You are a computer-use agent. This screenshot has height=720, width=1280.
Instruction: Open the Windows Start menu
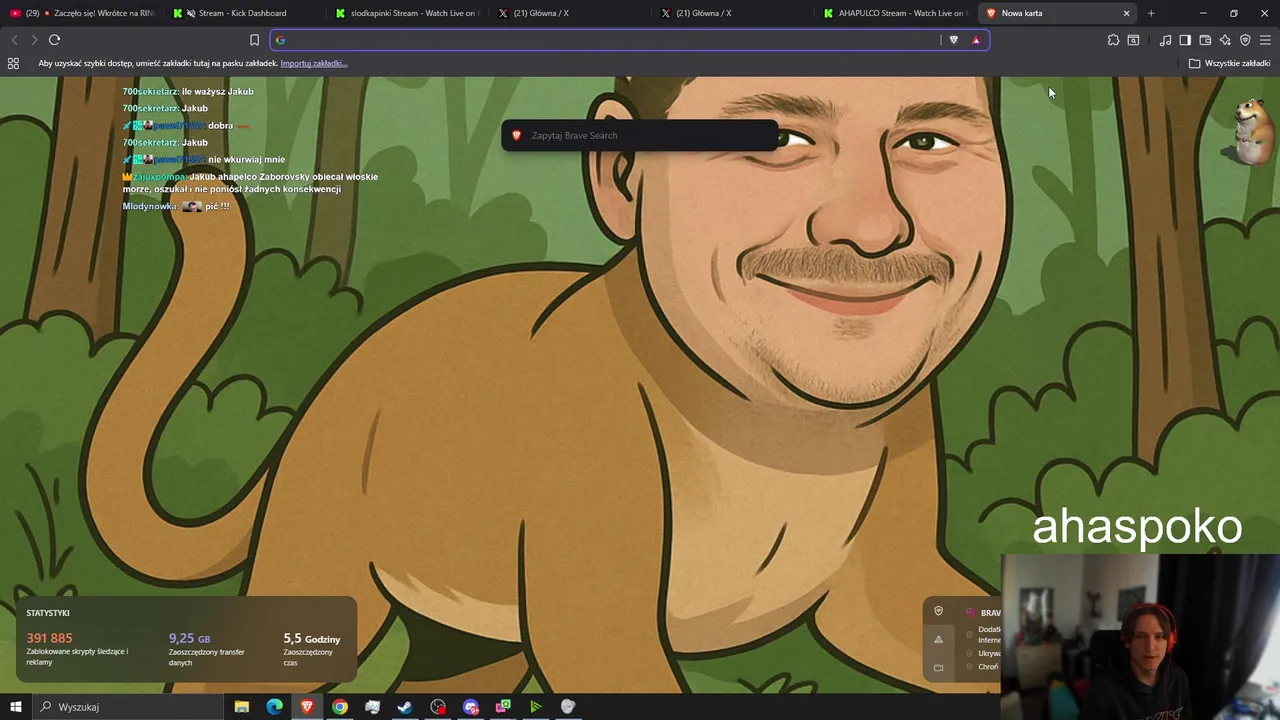(x=15, y=707)
